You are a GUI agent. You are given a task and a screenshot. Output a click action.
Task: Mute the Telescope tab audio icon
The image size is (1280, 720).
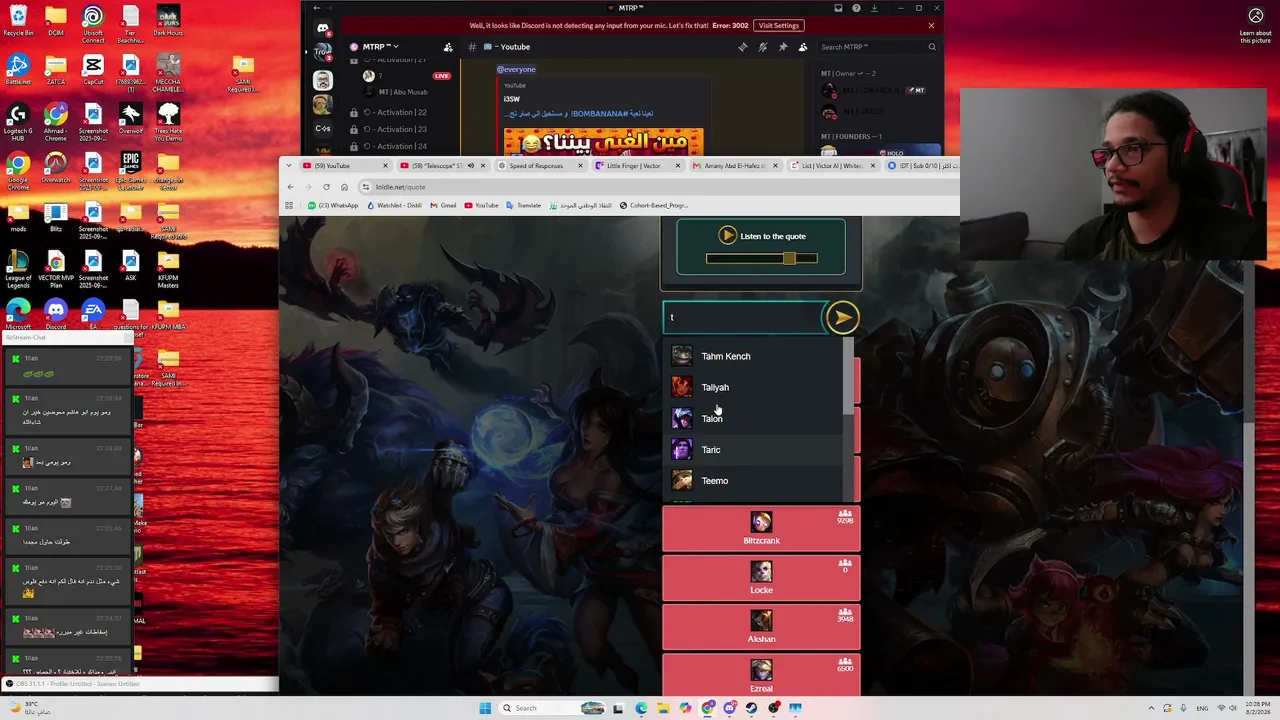click(x=470, y=166)
